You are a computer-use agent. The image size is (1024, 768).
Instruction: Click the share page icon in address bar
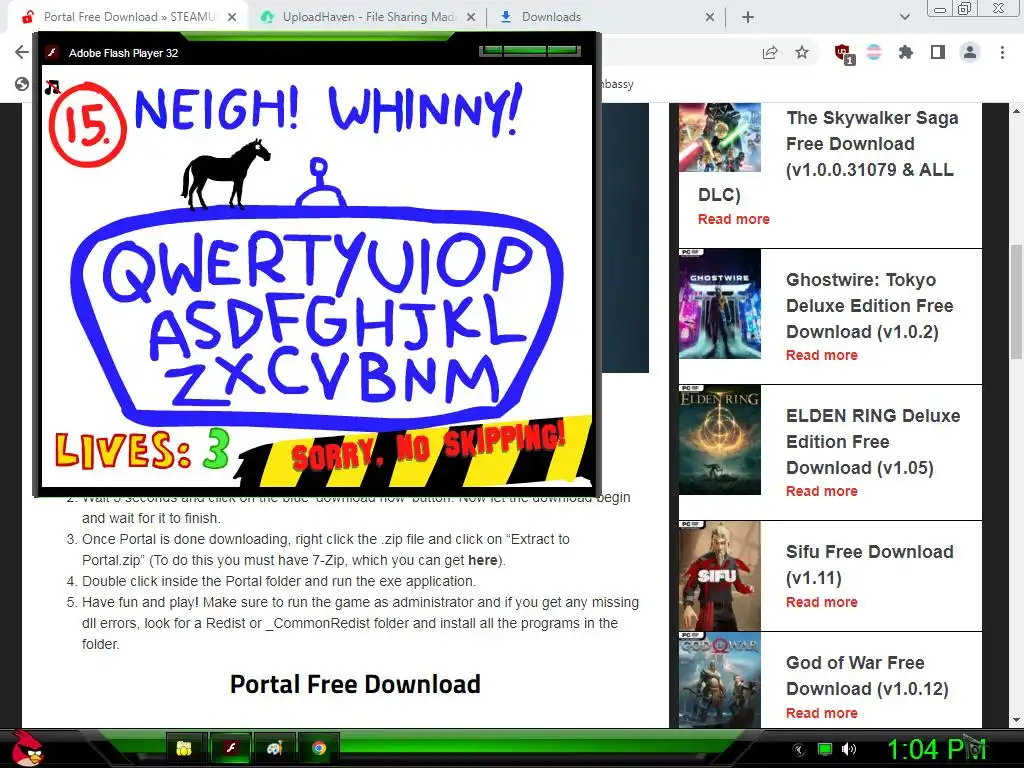click(x=770, y=53)
